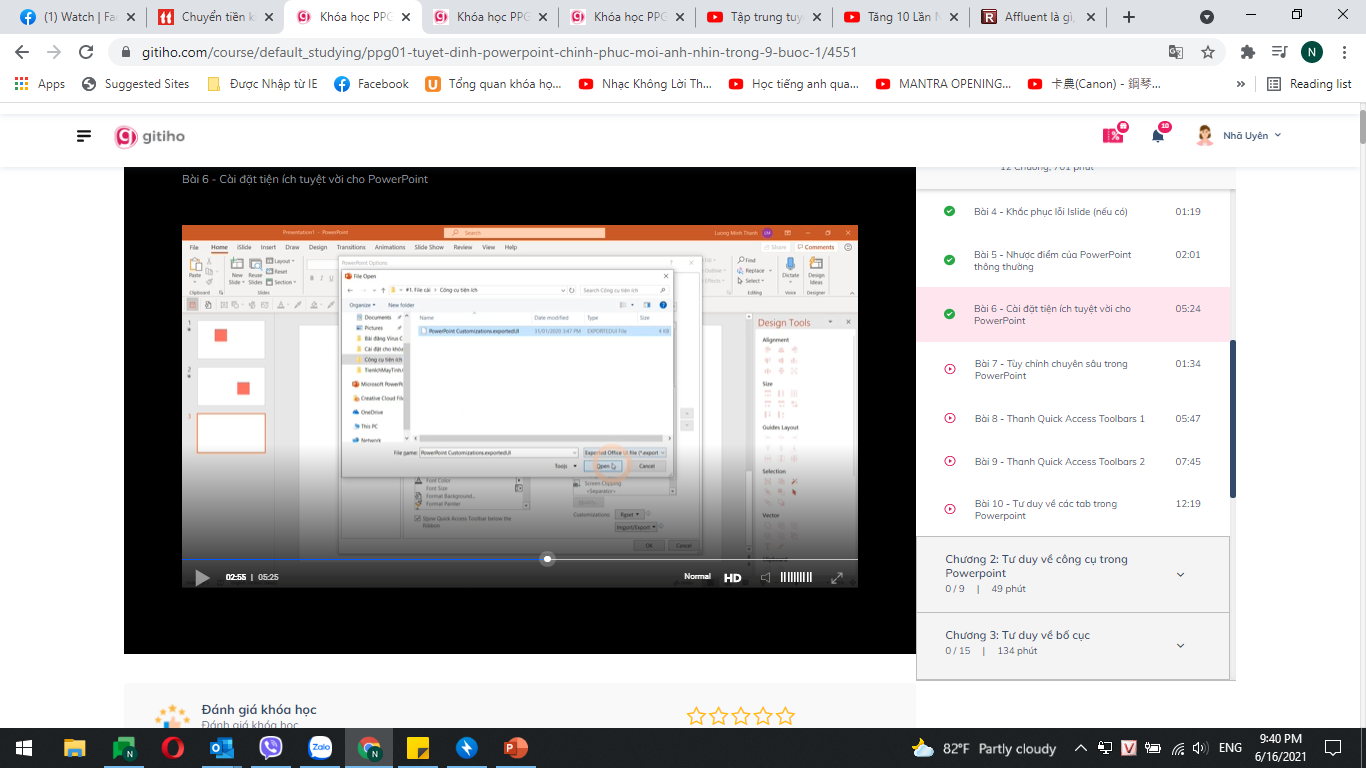Open the gitiho hamburger menu
The width and height of the screenshot is (1366, 768).
(x=84, y=136)
